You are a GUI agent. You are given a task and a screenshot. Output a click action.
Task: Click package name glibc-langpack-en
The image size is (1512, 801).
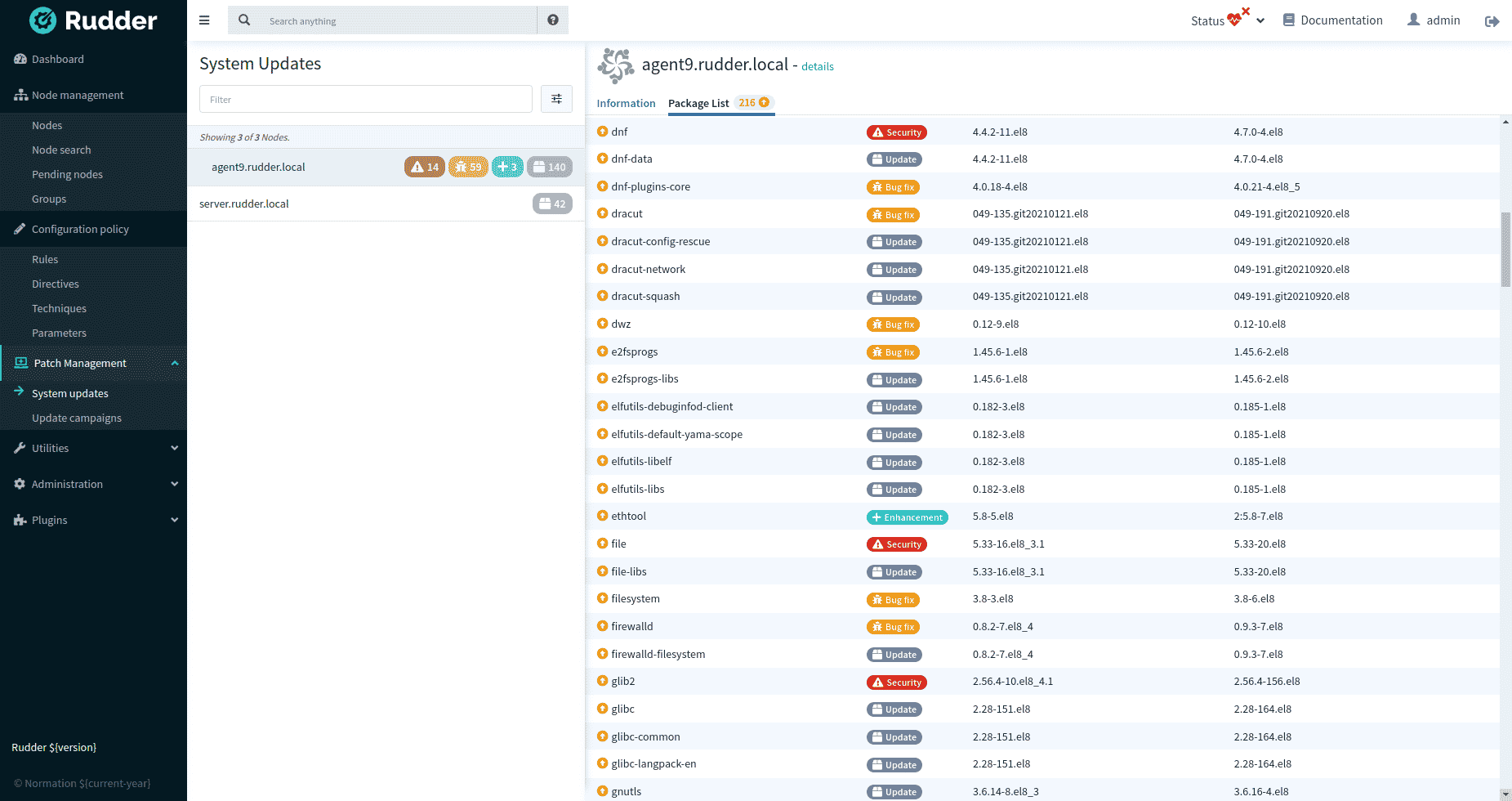653,763
